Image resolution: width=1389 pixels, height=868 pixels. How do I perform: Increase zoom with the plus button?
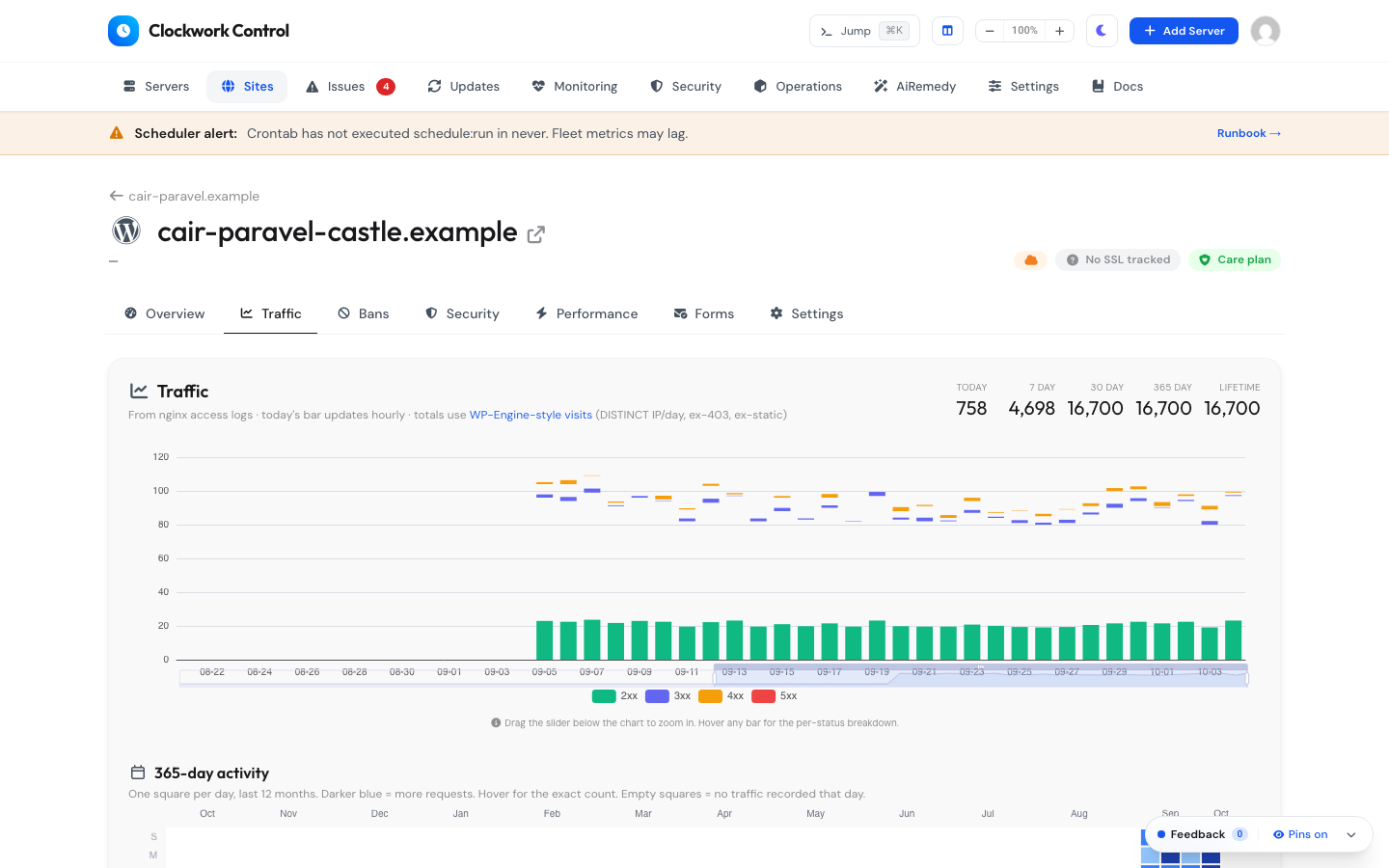(1059, 31)
